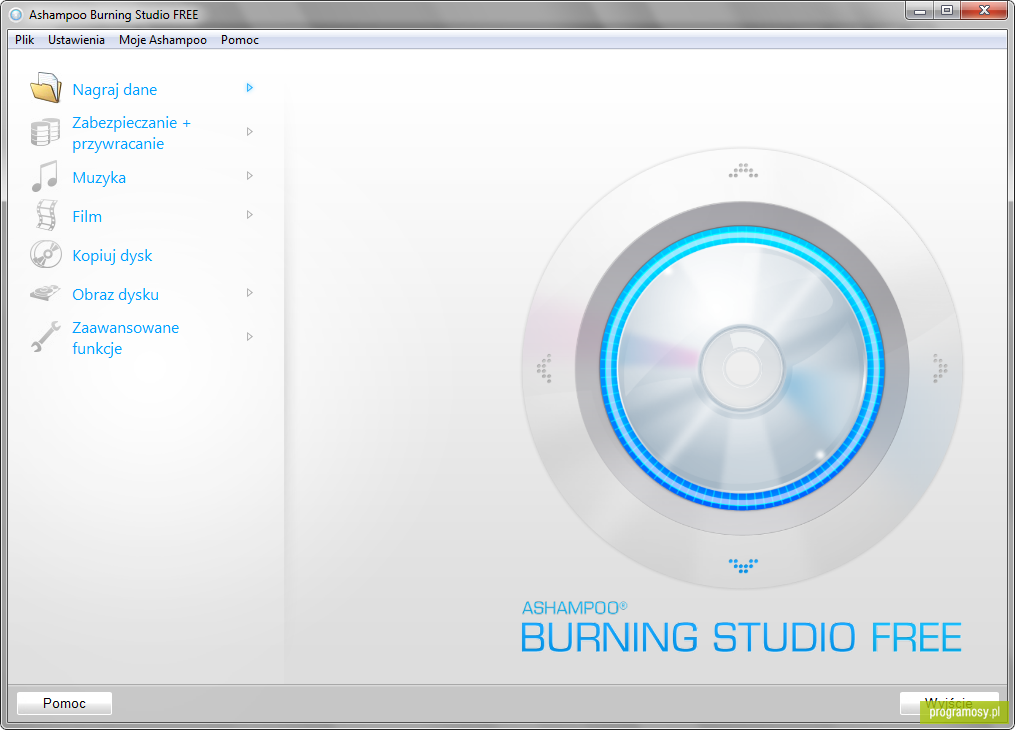Expand the Muzyka submenu arrow
The width and height of the screenshot is (1015, 730).
[249, 176]
